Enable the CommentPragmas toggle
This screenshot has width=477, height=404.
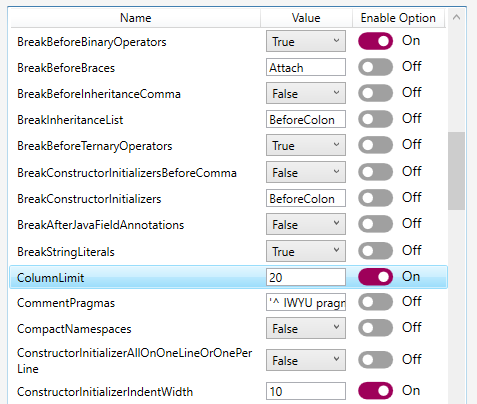coord(375,302)
